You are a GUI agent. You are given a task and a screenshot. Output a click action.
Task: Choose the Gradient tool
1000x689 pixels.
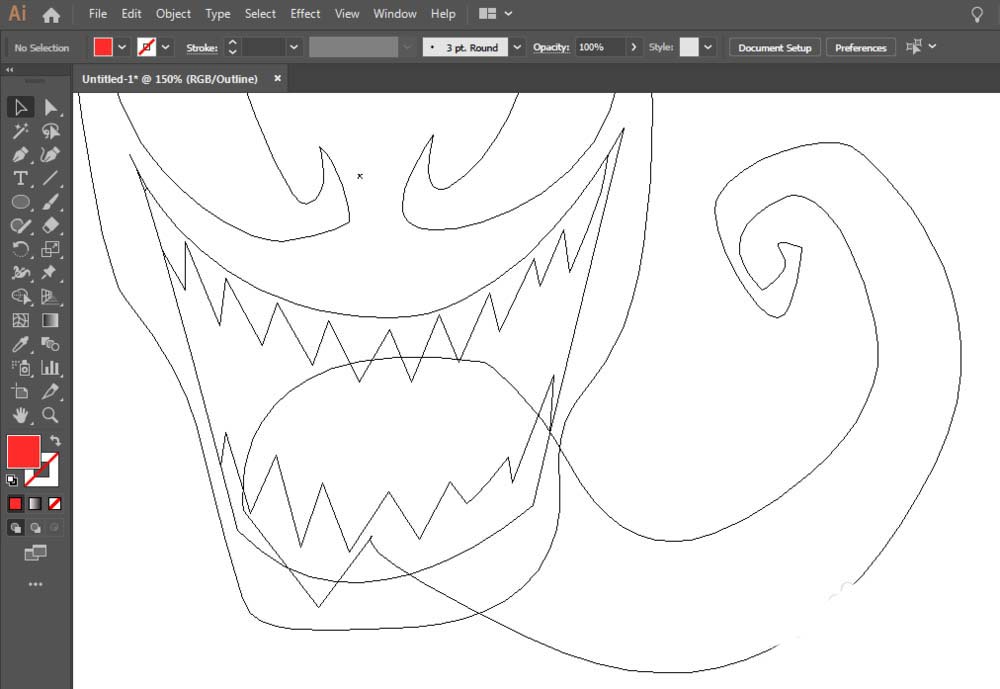(50, 320)
